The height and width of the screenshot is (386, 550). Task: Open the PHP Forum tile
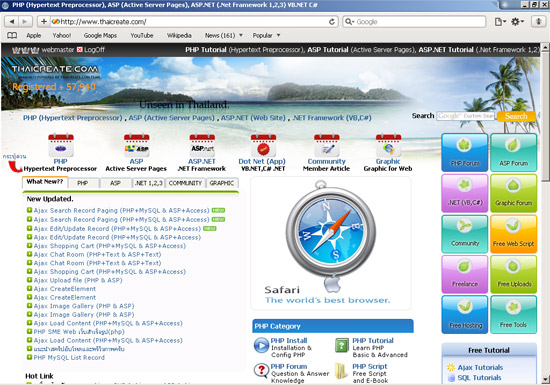[465, 153]
